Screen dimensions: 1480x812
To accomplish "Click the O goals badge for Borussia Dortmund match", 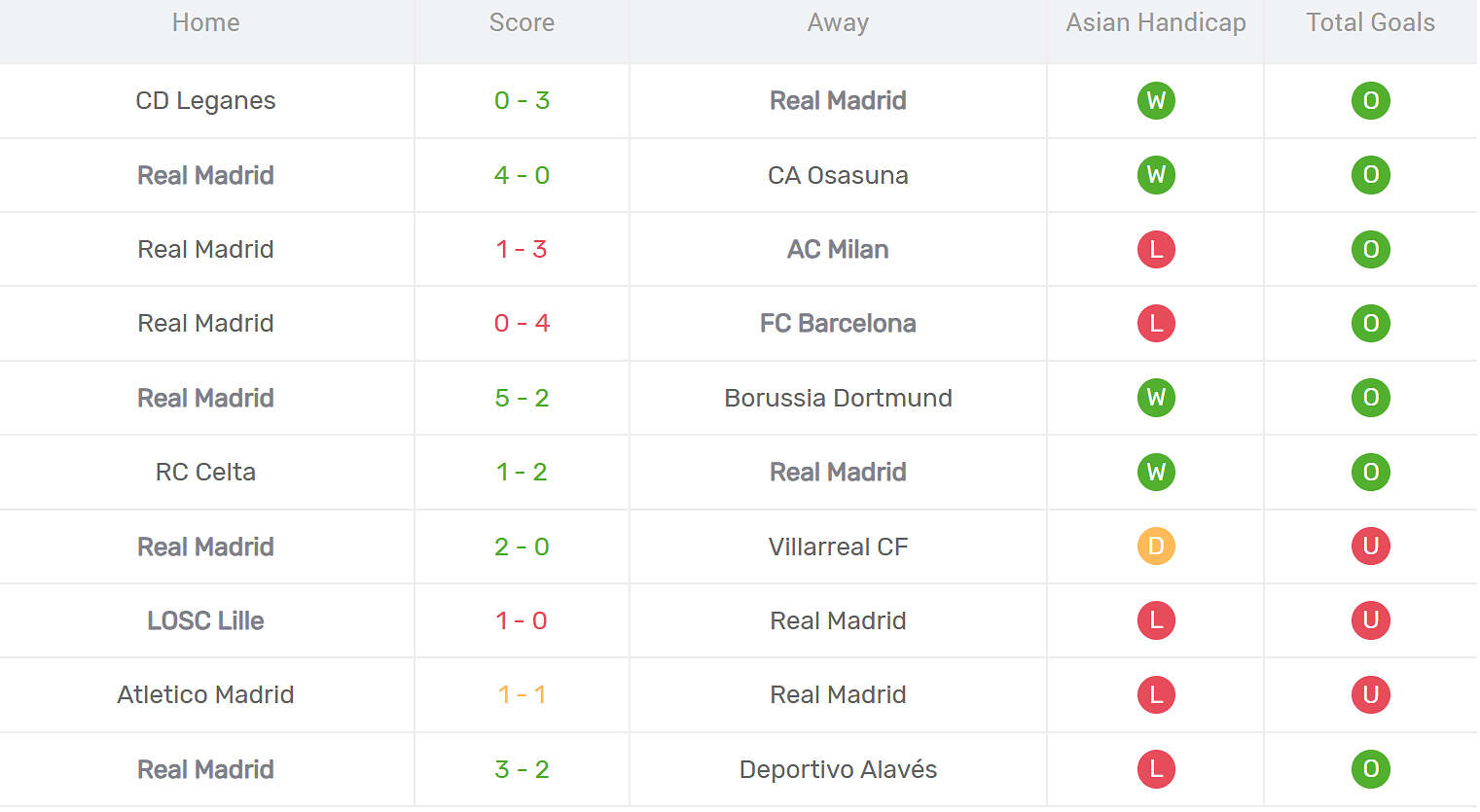I will coord(1371,398).
